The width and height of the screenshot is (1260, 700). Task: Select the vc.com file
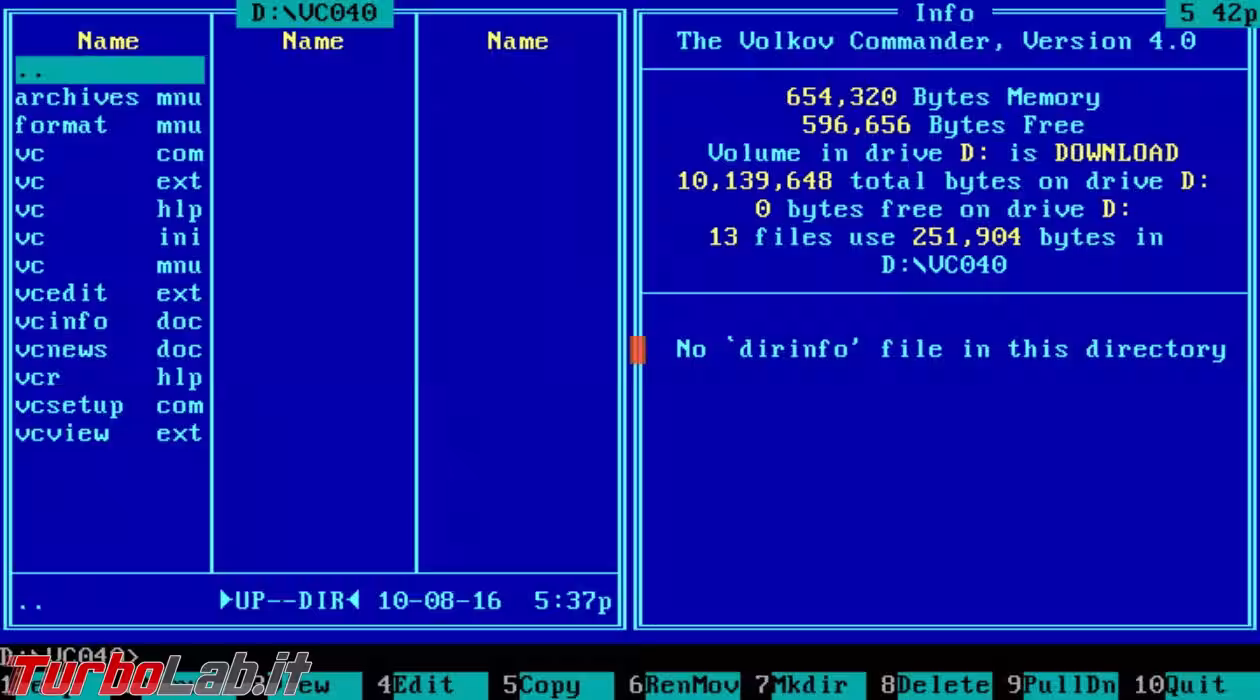pos(109,154)
